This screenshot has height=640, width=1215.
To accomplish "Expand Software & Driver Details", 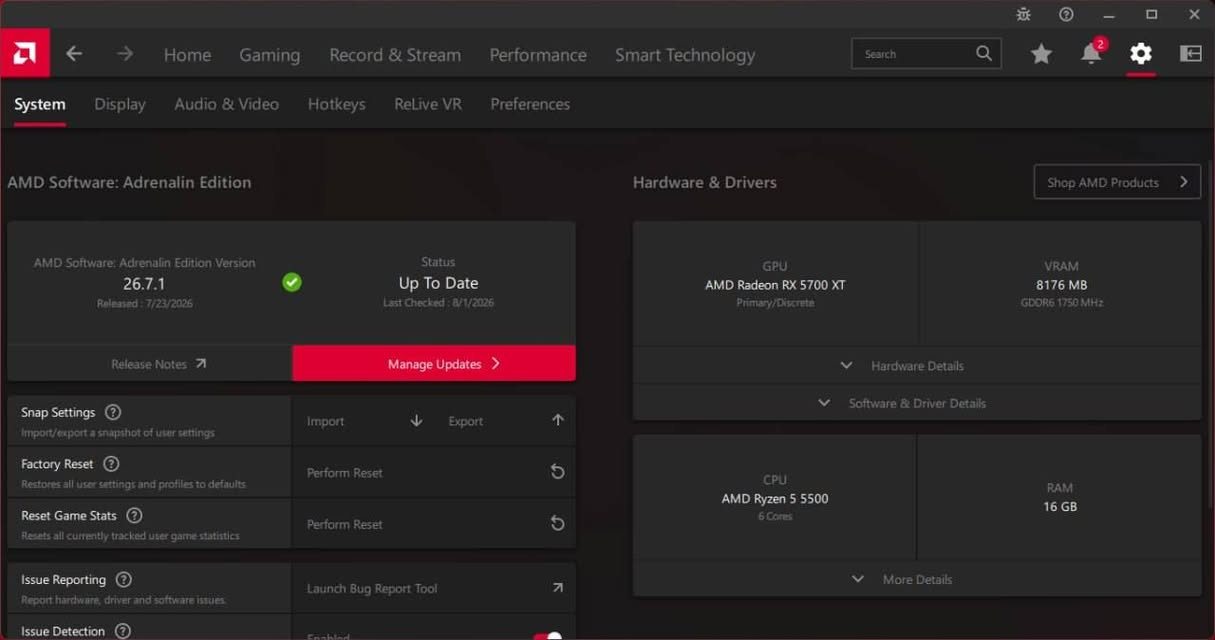I will (x=917, y=403).
